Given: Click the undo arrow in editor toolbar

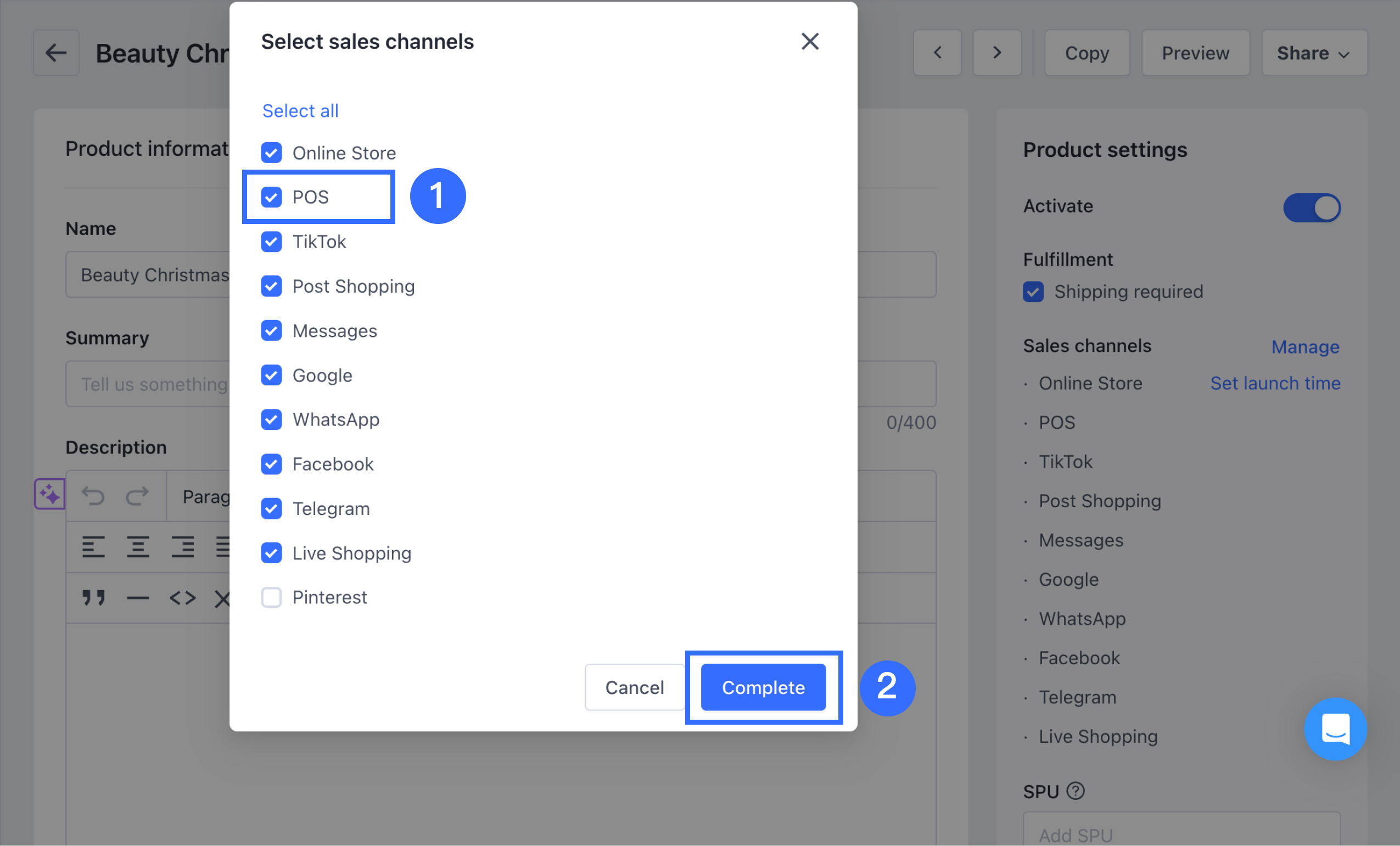Looking at the screenshot, I should pyautogui.click(x=93, y=496).
